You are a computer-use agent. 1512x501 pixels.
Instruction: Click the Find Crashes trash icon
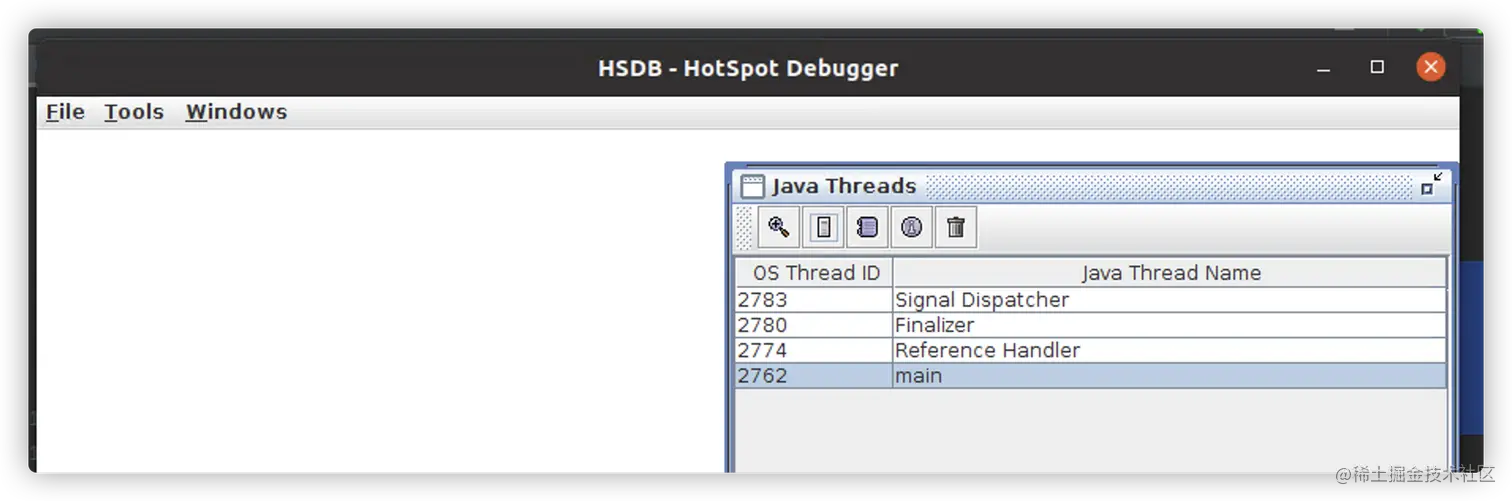pyautogui.click(x=955, y=227)
